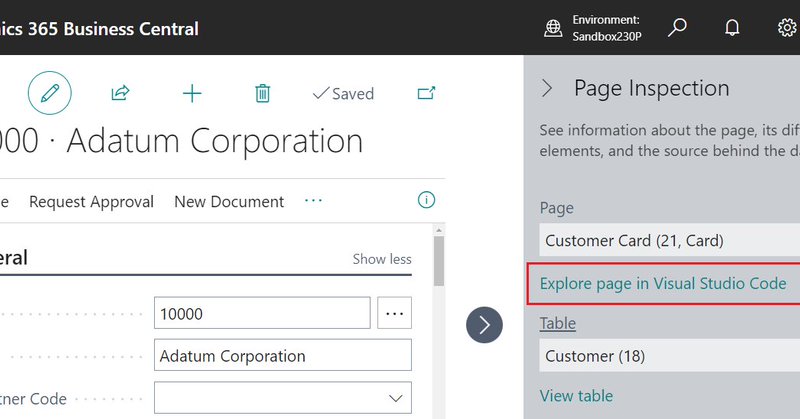Open notifications bell icon
Screen dimensions: 800x419
tap(732, 27)
